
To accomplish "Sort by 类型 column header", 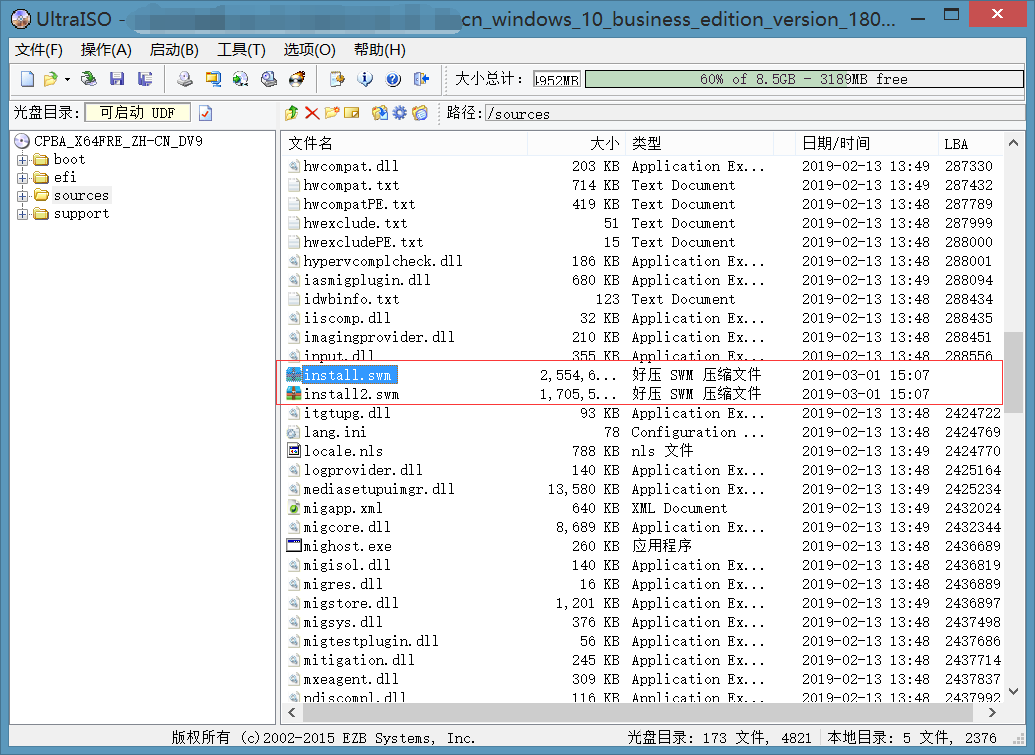I will [x=700, y=143].
